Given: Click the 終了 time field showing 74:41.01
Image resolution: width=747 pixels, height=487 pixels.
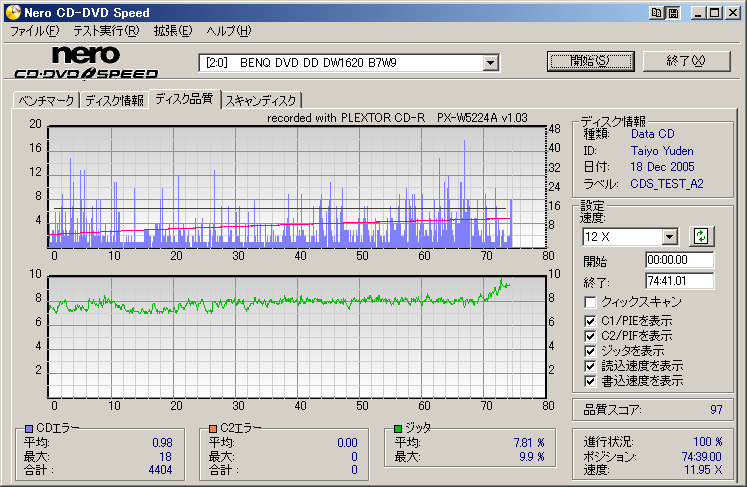Looking at the screenshot, I should tap(680, 281).
